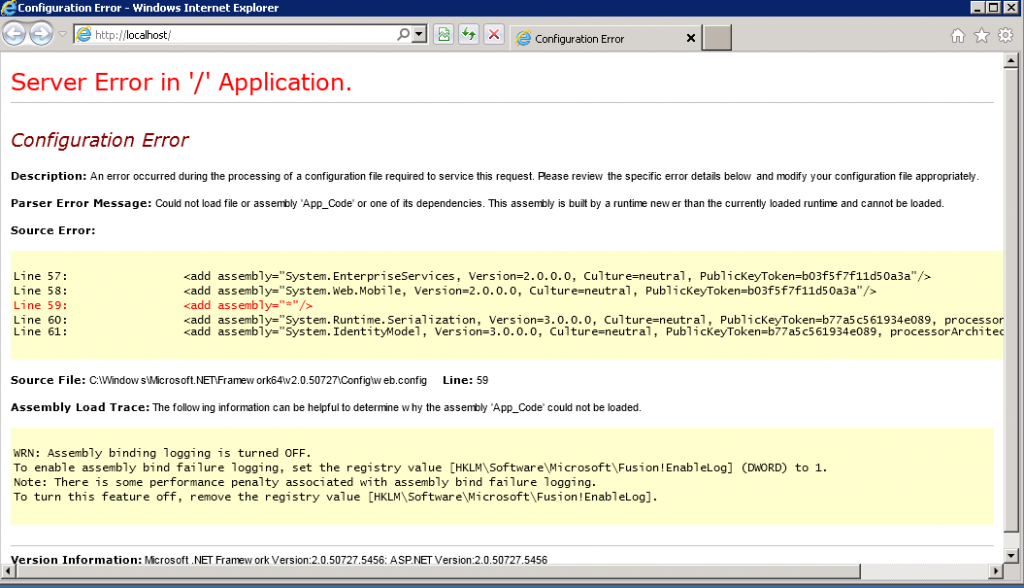Open Favorites star icon

pos(981,36)
